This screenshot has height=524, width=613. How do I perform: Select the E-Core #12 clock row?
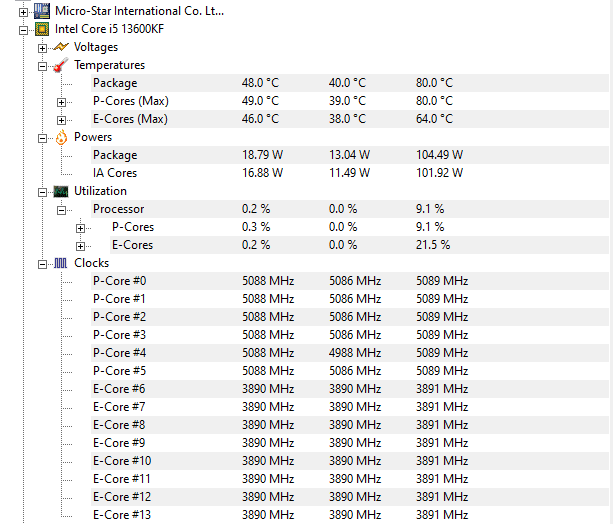pos(350,497)
